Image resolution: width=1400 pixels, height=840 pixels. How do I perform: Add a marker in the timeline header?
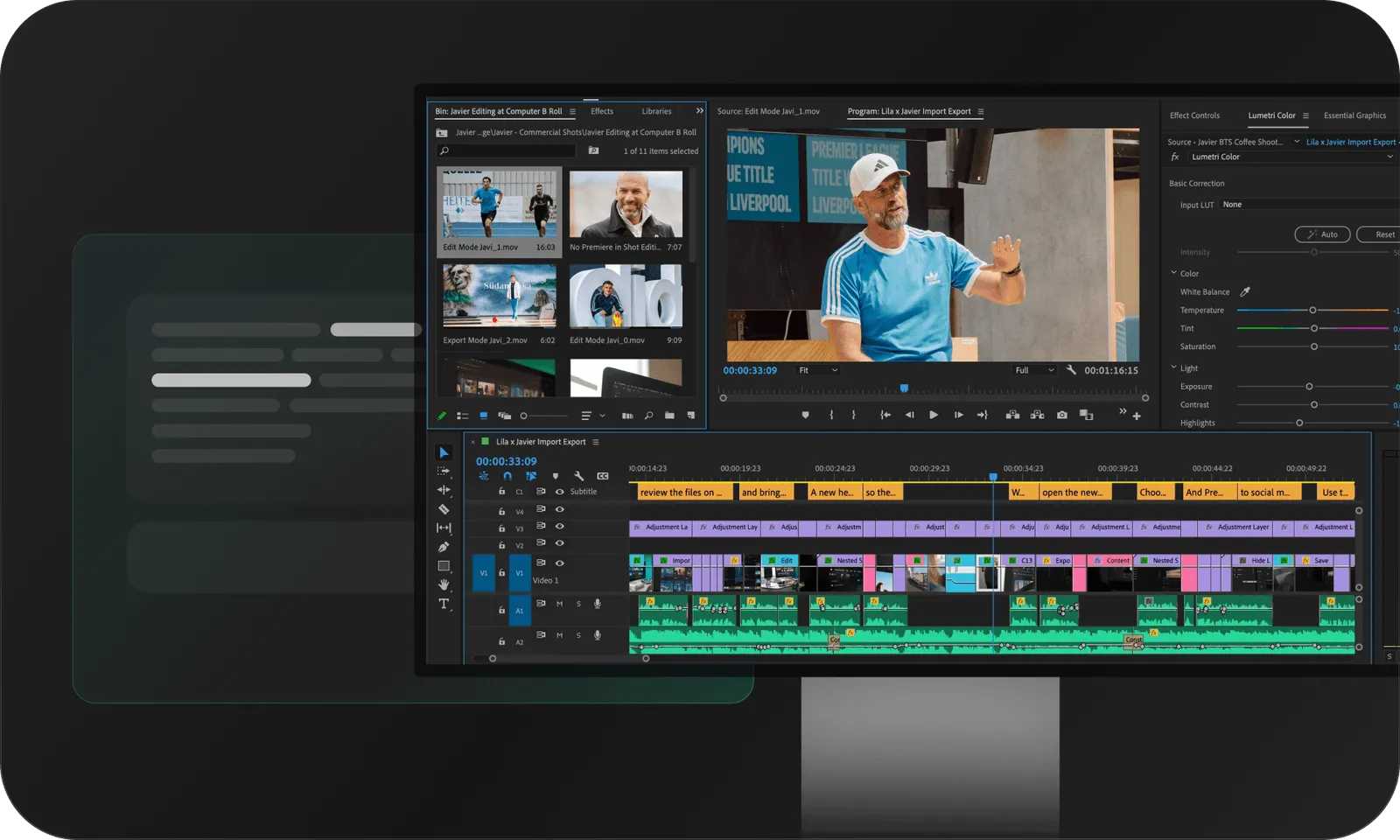[556, 476]
